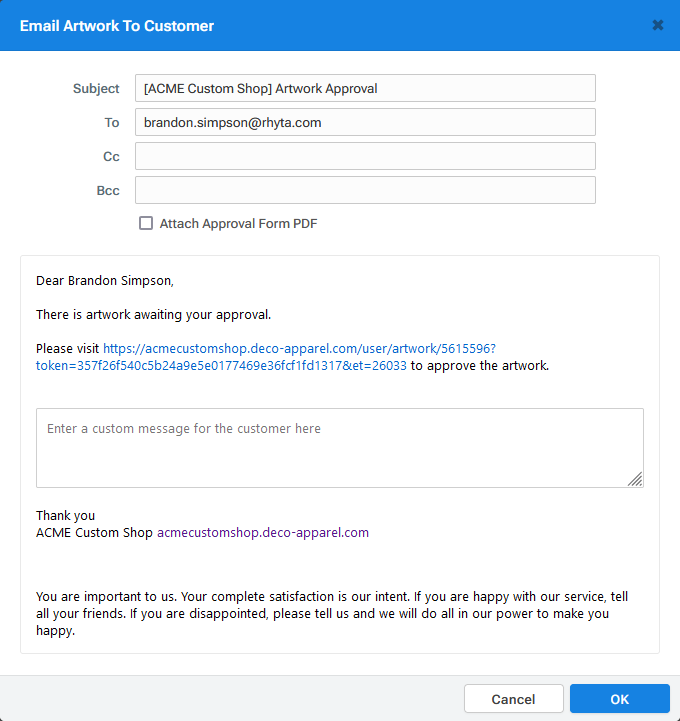Click the custom message text area
Screen dimensions: 680x721
pos(340,448)
